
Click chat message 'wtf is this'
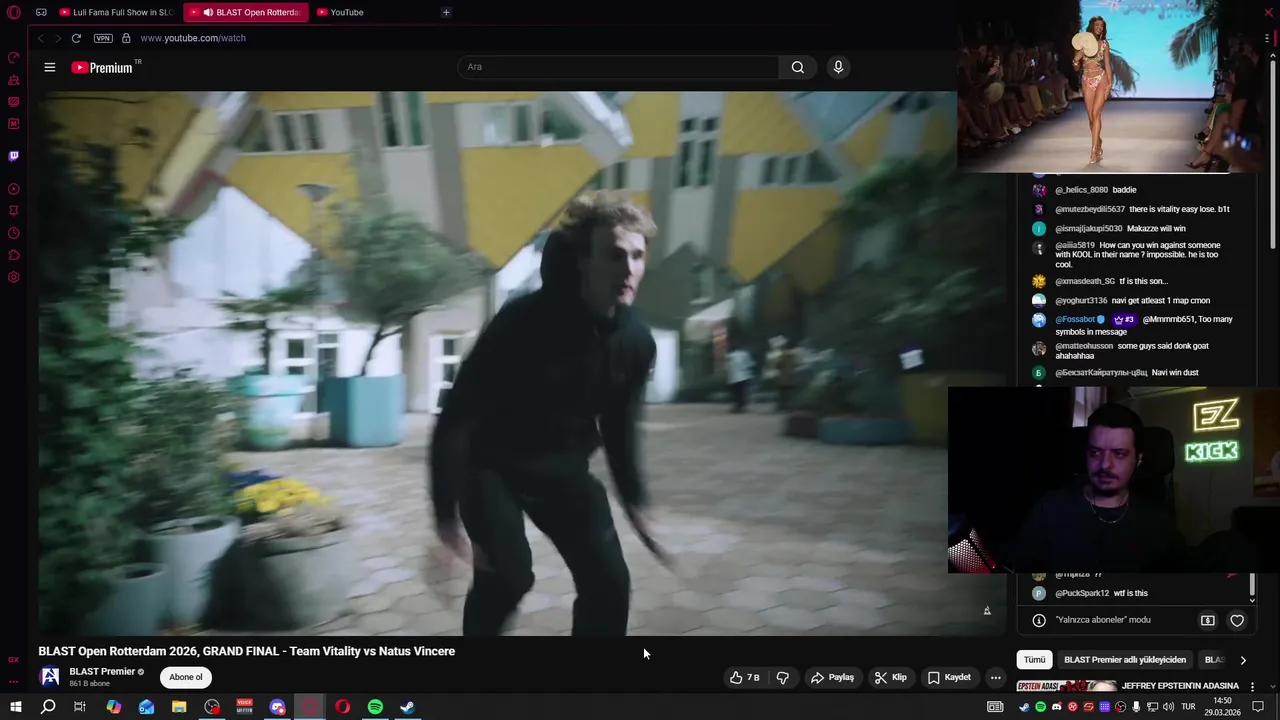click(1131, 593)
